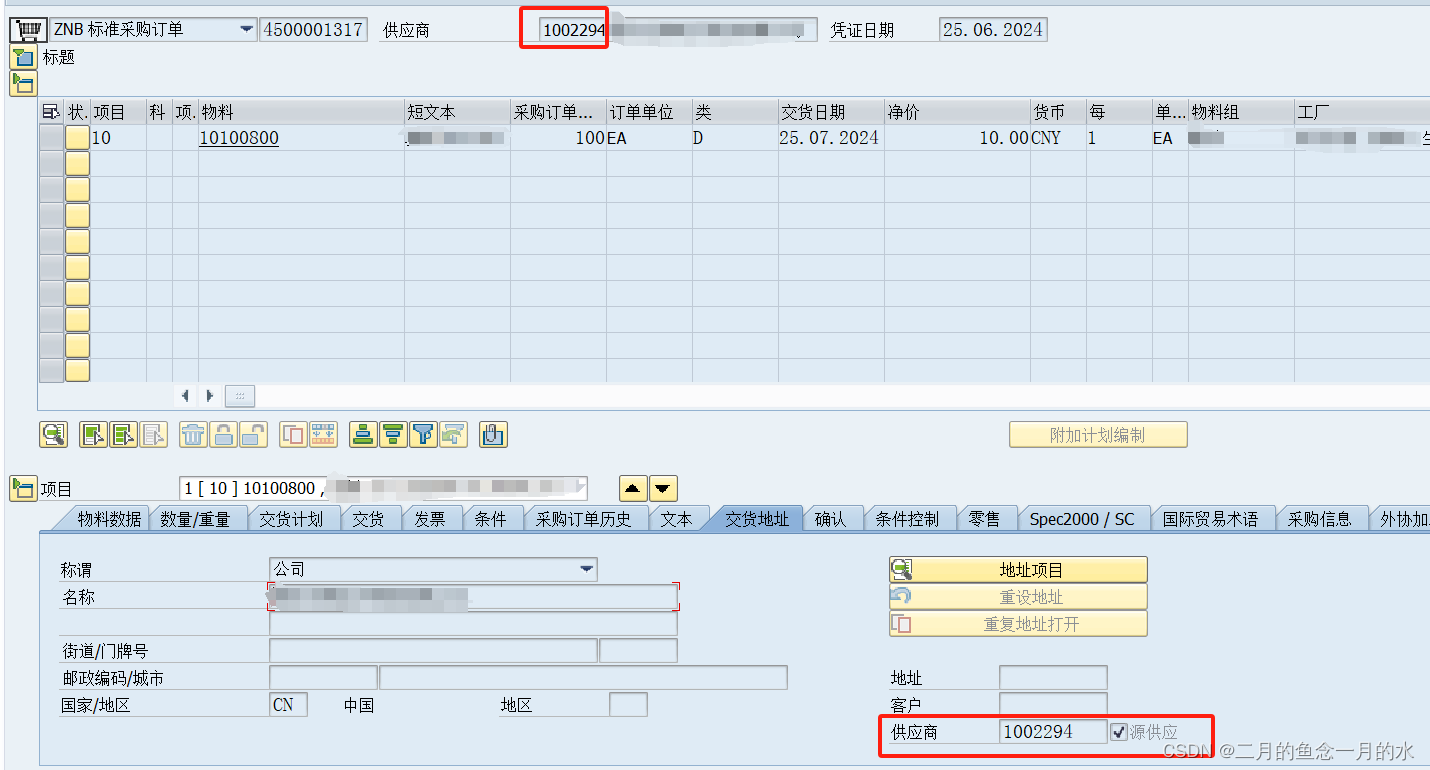1430x770 pixels.
Task: Open the 确认 tab
Action: coord(830,519)
